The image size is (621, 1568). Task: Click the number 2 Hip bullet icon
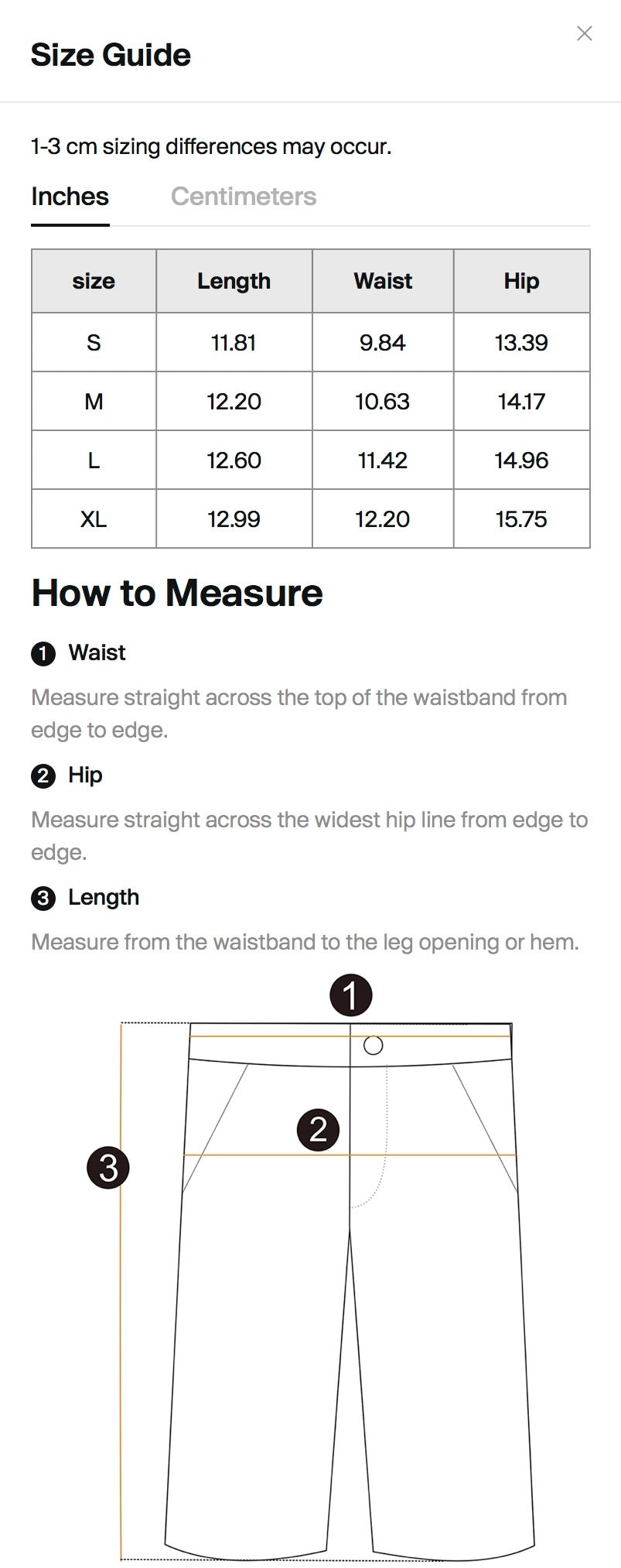click(x=43, y=776)
